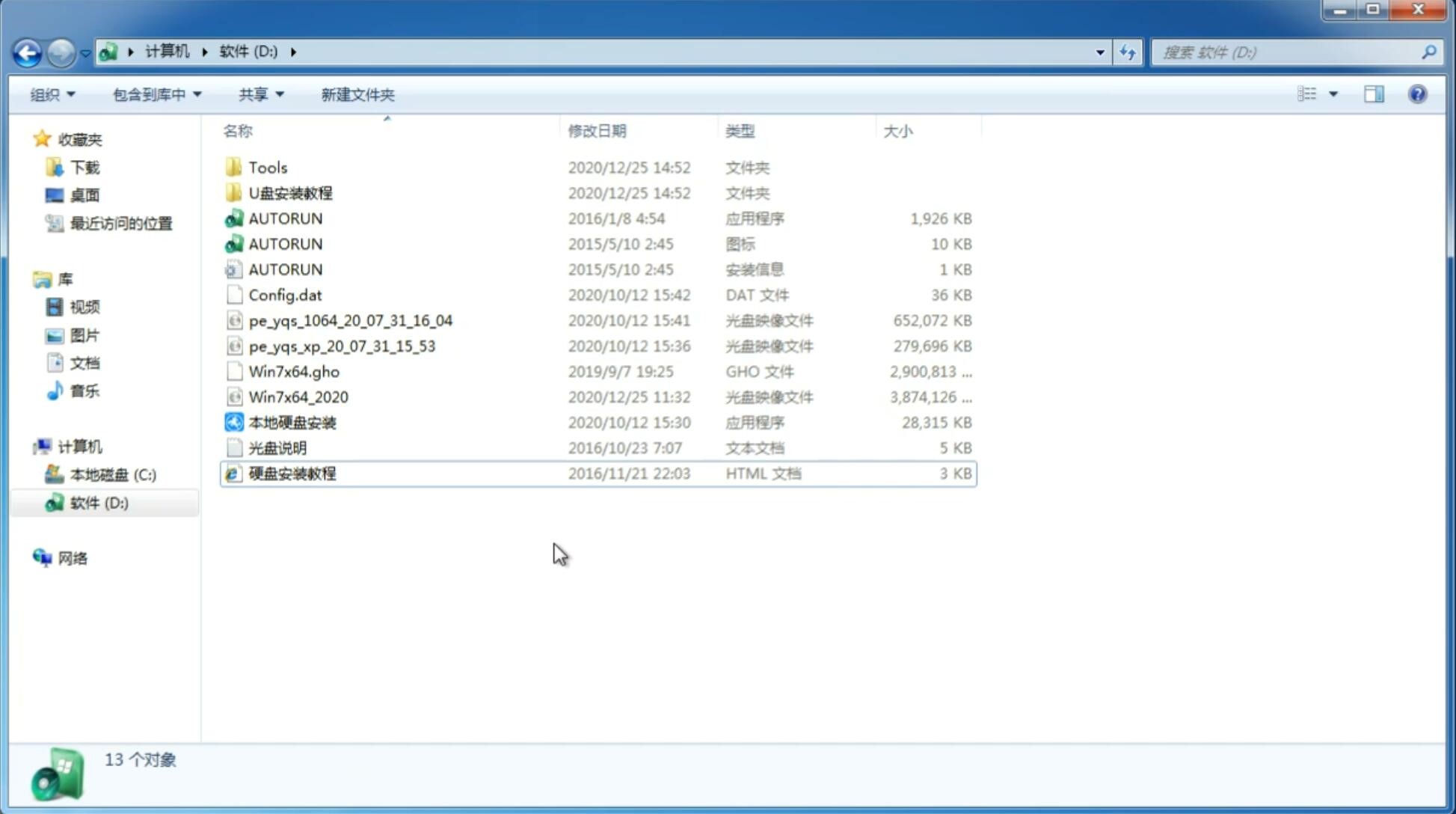Launch 本地硬盘安装 application
The height and width of the screenshot is (814, 1456).
291,422
